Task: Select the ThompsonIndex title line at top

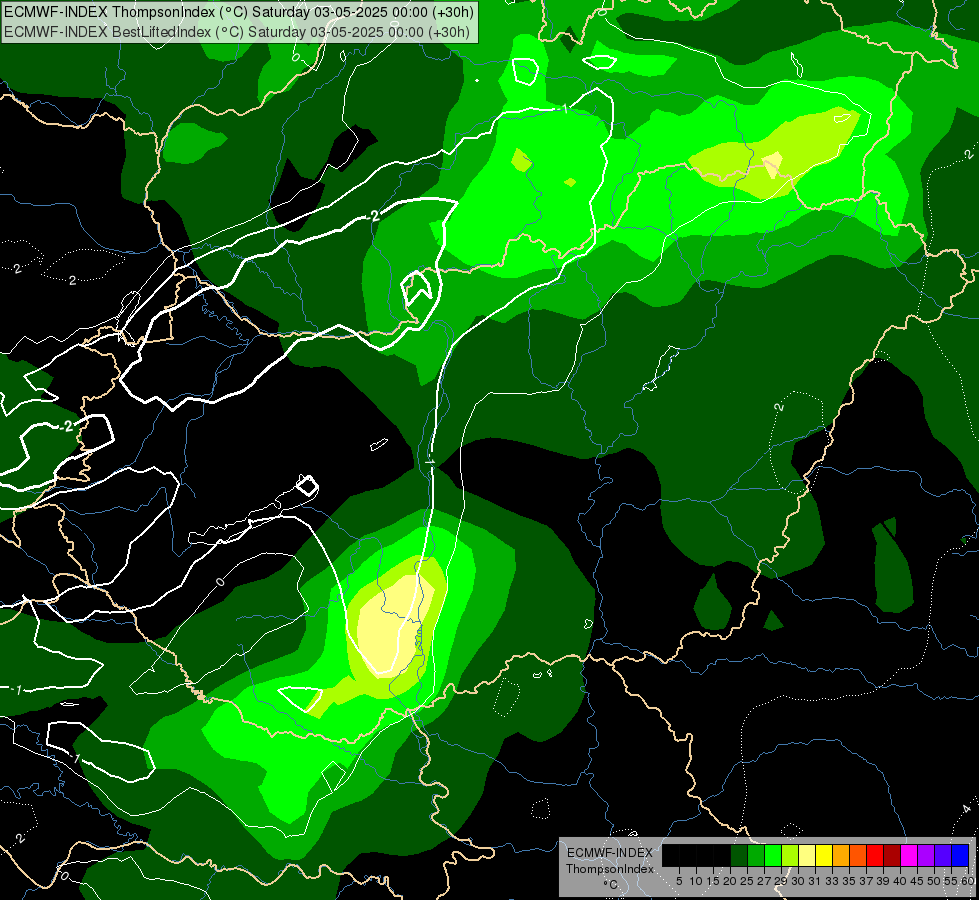Action: 239,12
